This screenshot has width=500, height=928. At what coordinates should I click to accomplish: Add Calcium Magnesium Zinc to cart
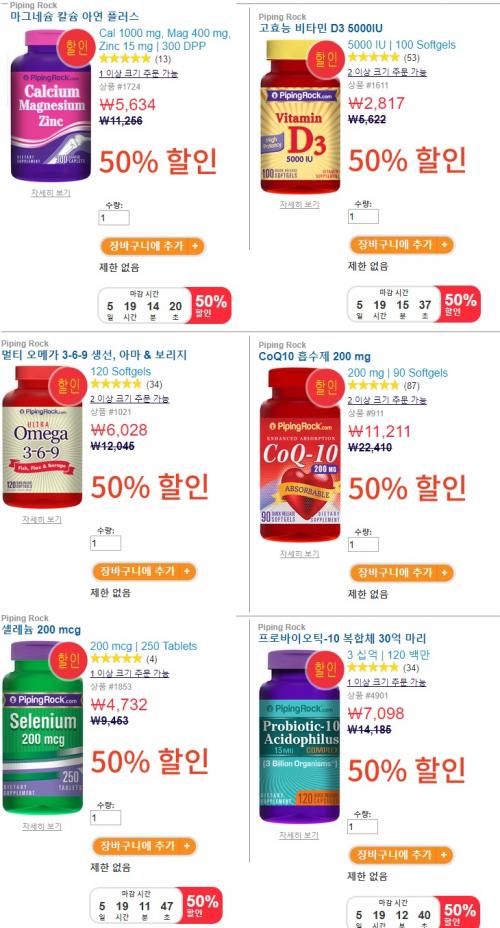[152, 246]
